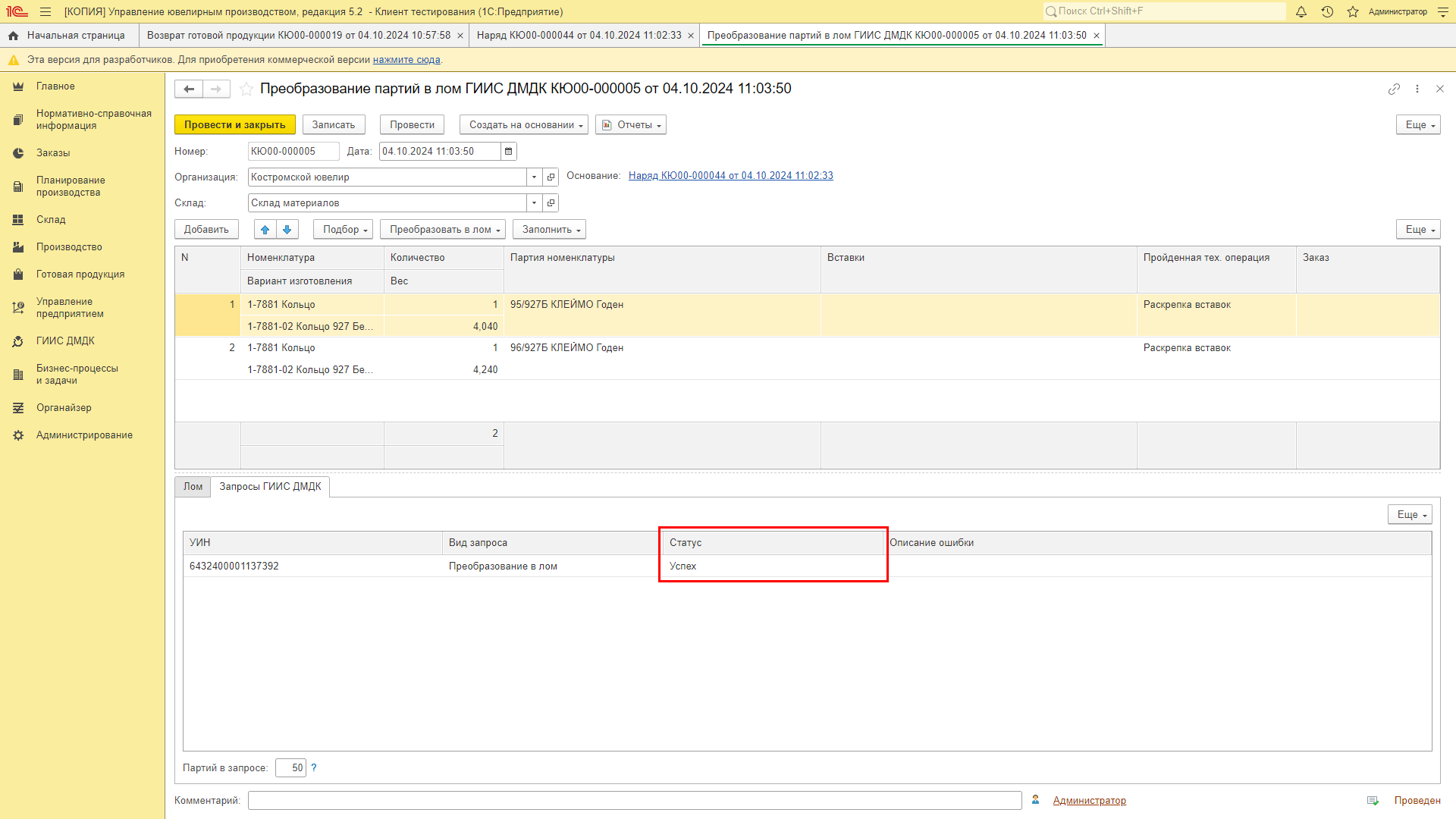Viewport: 1456px width, 819px height.
Task: Open Готовая продукция section in sidebar
Action: point(80,275)
